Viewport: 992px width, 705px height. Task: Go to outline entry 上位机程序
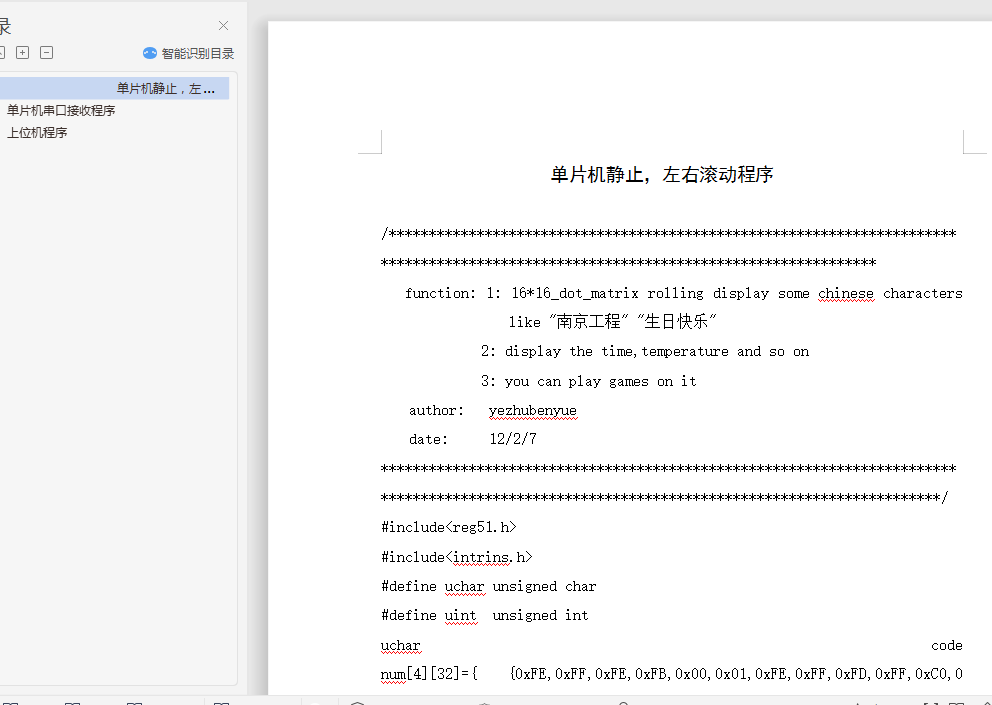pos(37,133)
